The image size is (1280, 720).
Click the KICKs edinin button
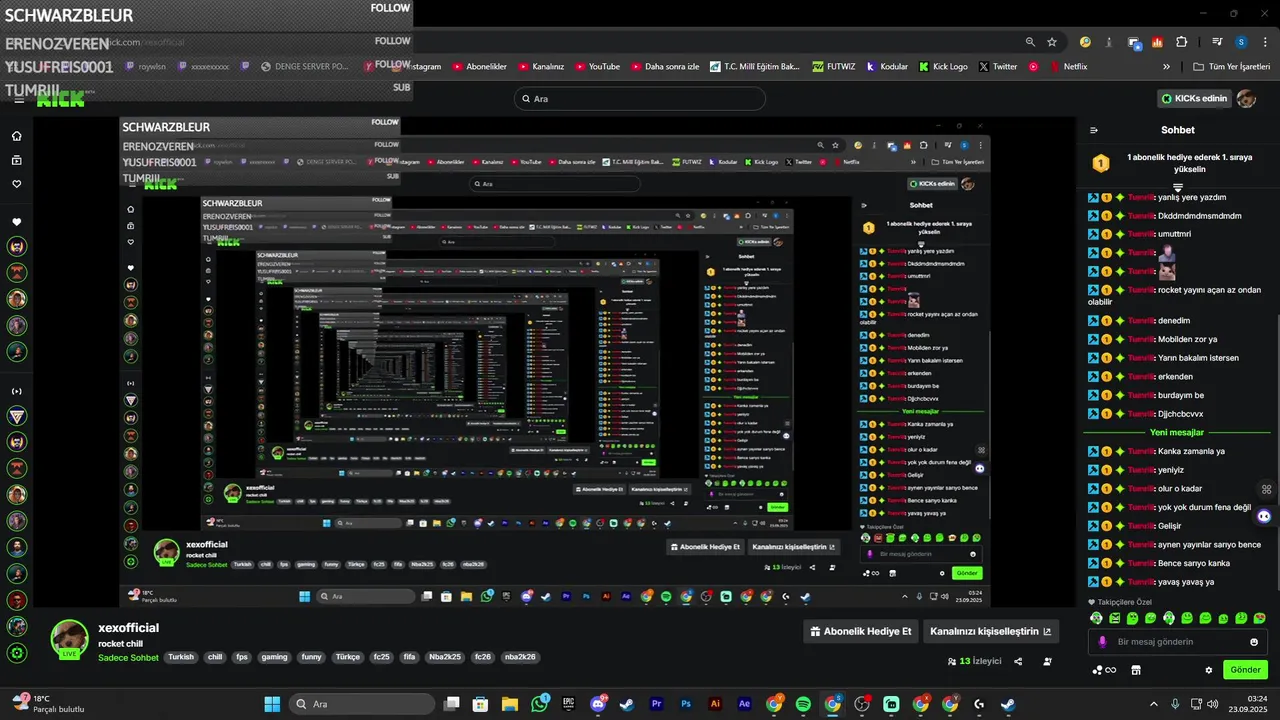point(1194,98)
